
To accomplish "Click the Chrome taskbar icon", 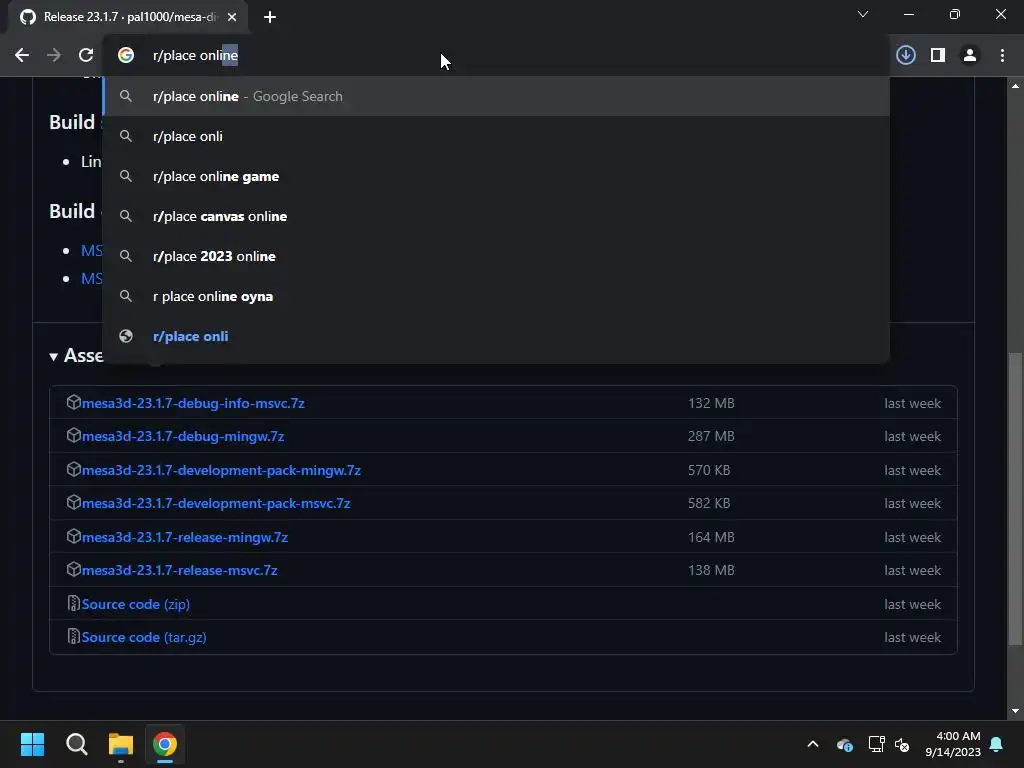I will (165, 744).
